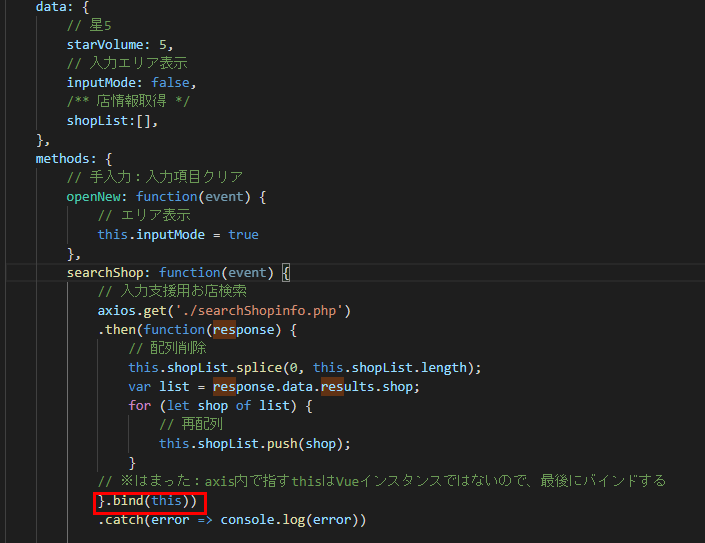Click the "true" value assigned to inputMode
The height and width of the screenshot is (543, 705).
tap(243, 234)
